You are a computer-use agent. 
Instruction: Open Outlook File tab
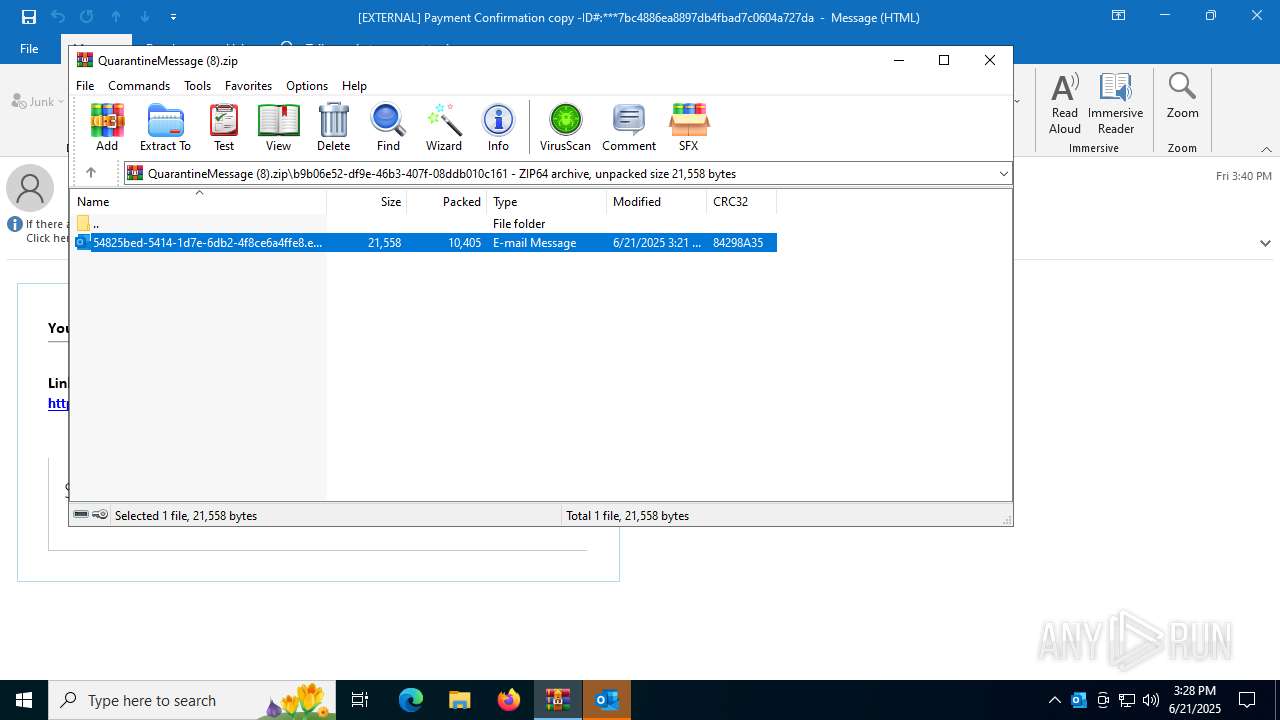point(30,48)
